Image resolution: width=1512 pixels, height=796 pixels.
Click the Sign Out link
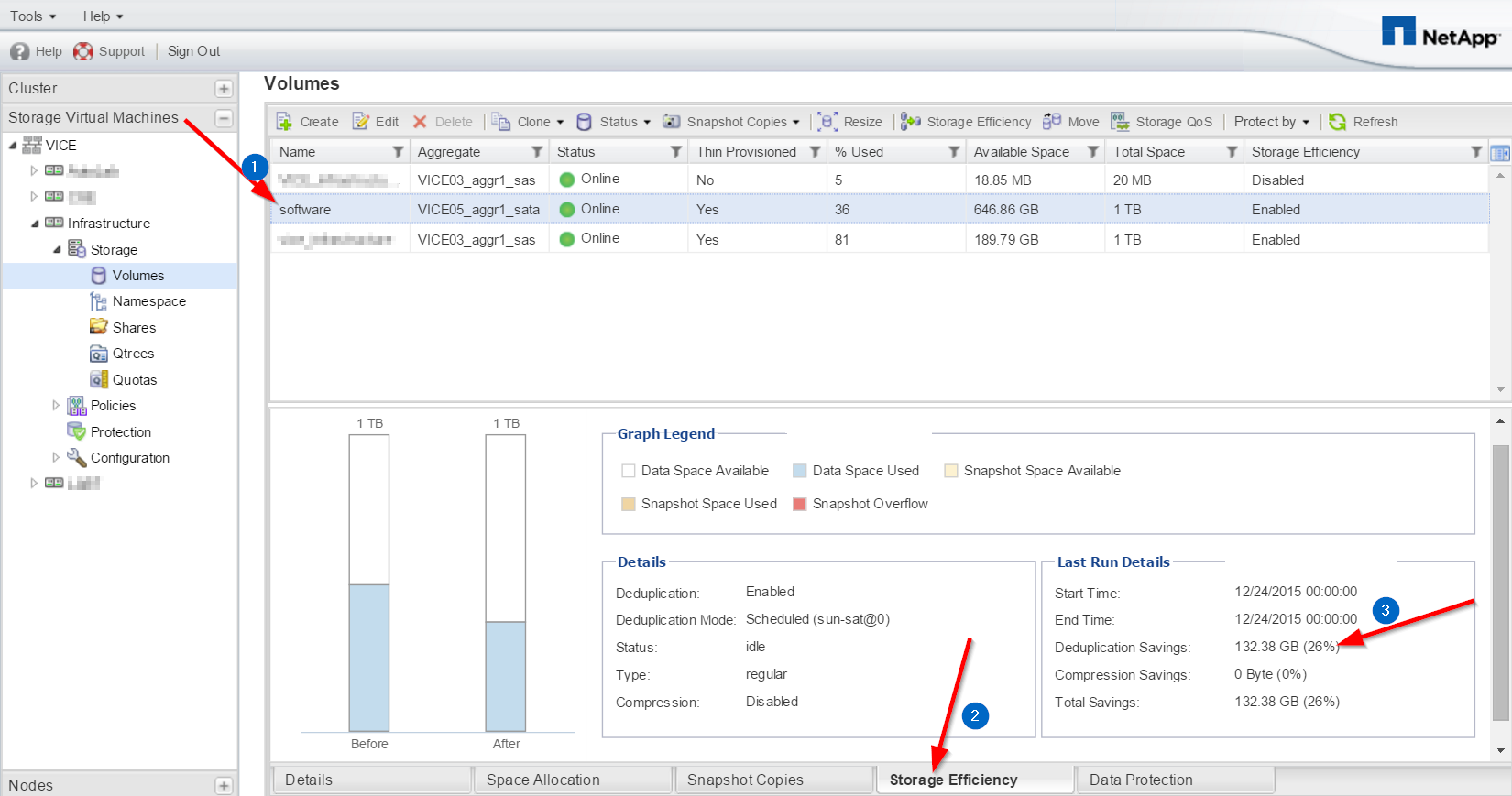(193, 51)
